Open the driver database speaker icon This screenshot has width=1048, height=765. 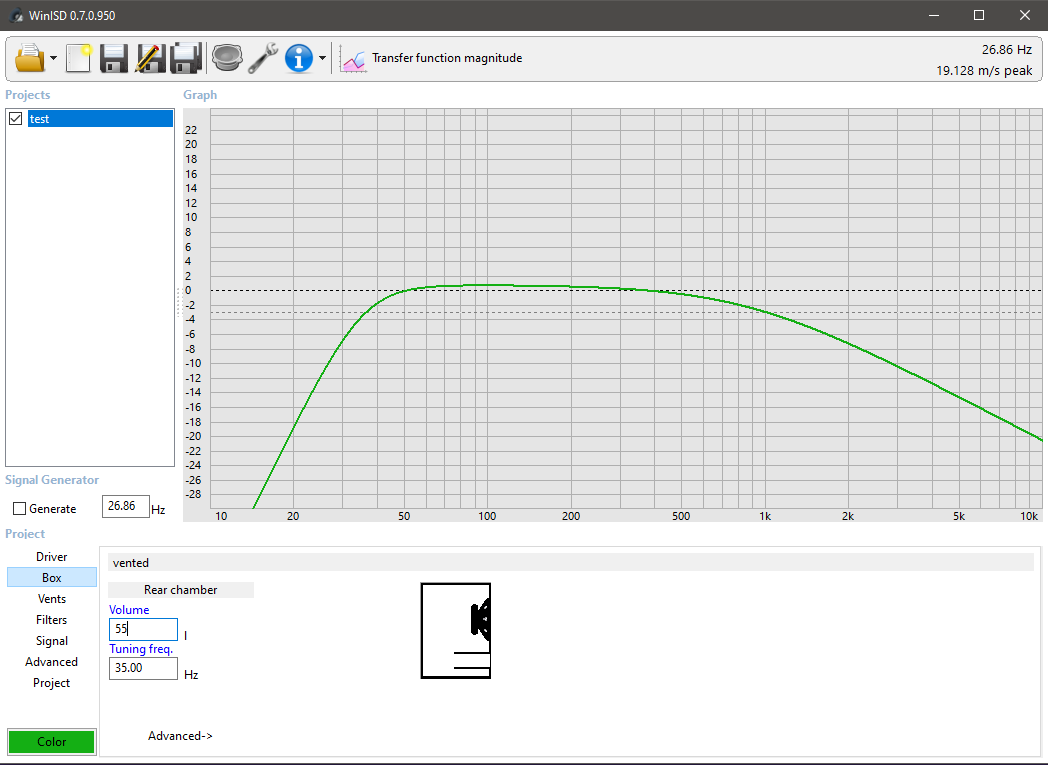pos(227,58)
